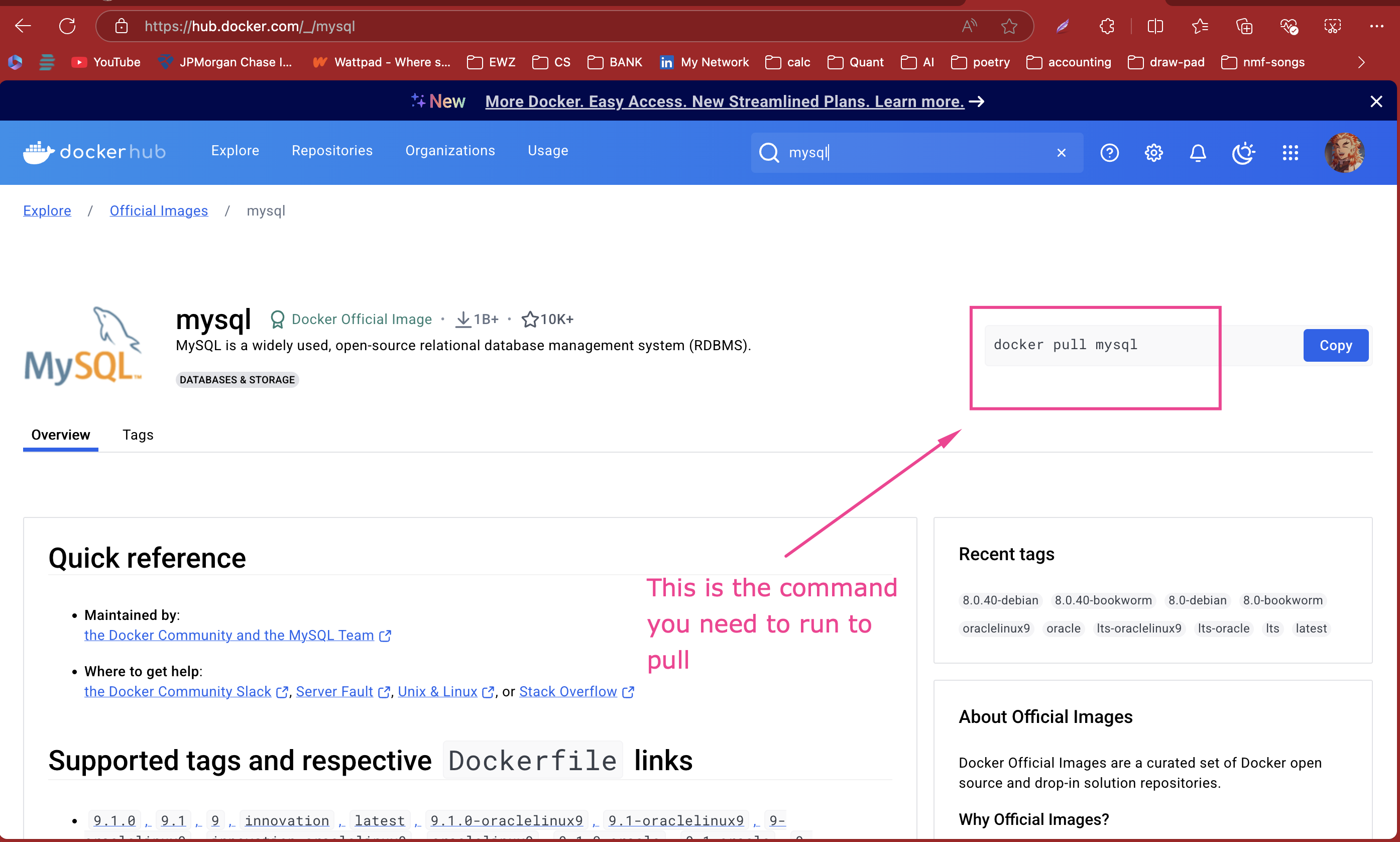Expand the poetry bookmarks folder
This screenshot has width=1400, height=842.
click(980, 62)
